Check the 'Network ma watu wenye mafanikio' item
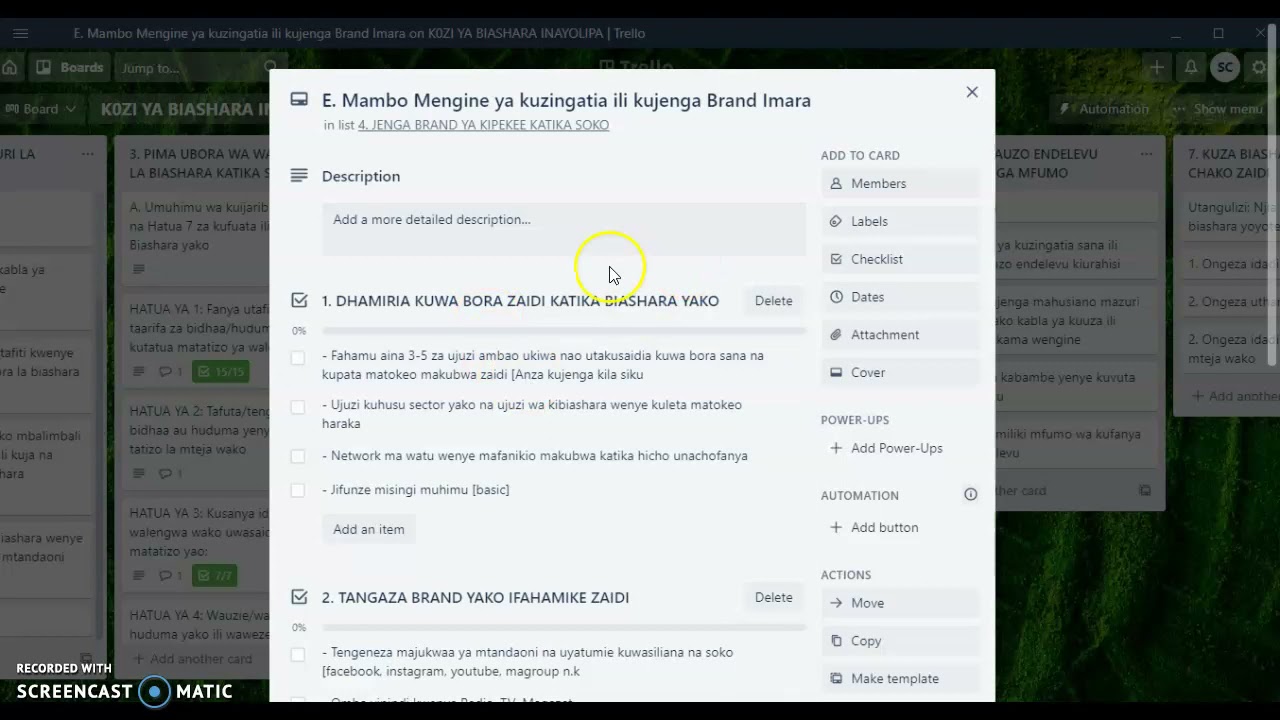1280x720 pixels. [x=298, y=456]
